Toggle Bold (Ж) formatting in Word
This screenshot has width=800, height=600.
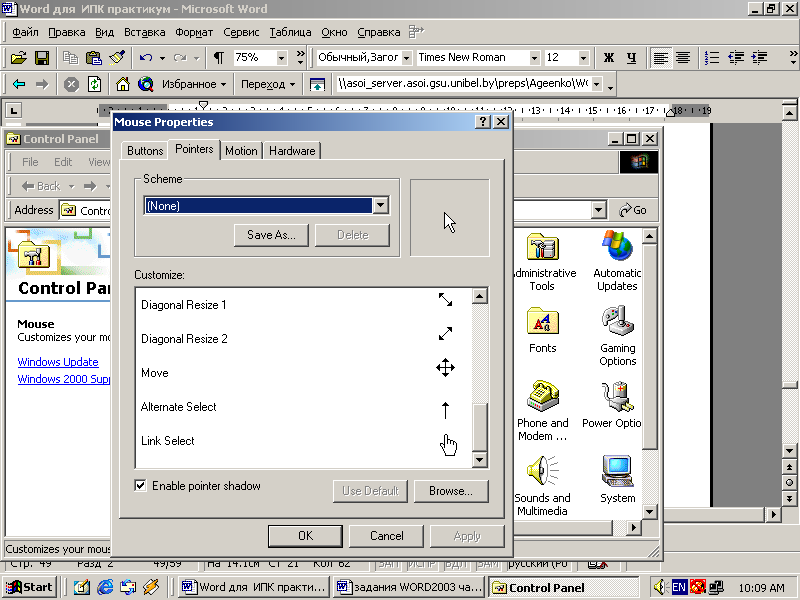[x=608, y=58]
